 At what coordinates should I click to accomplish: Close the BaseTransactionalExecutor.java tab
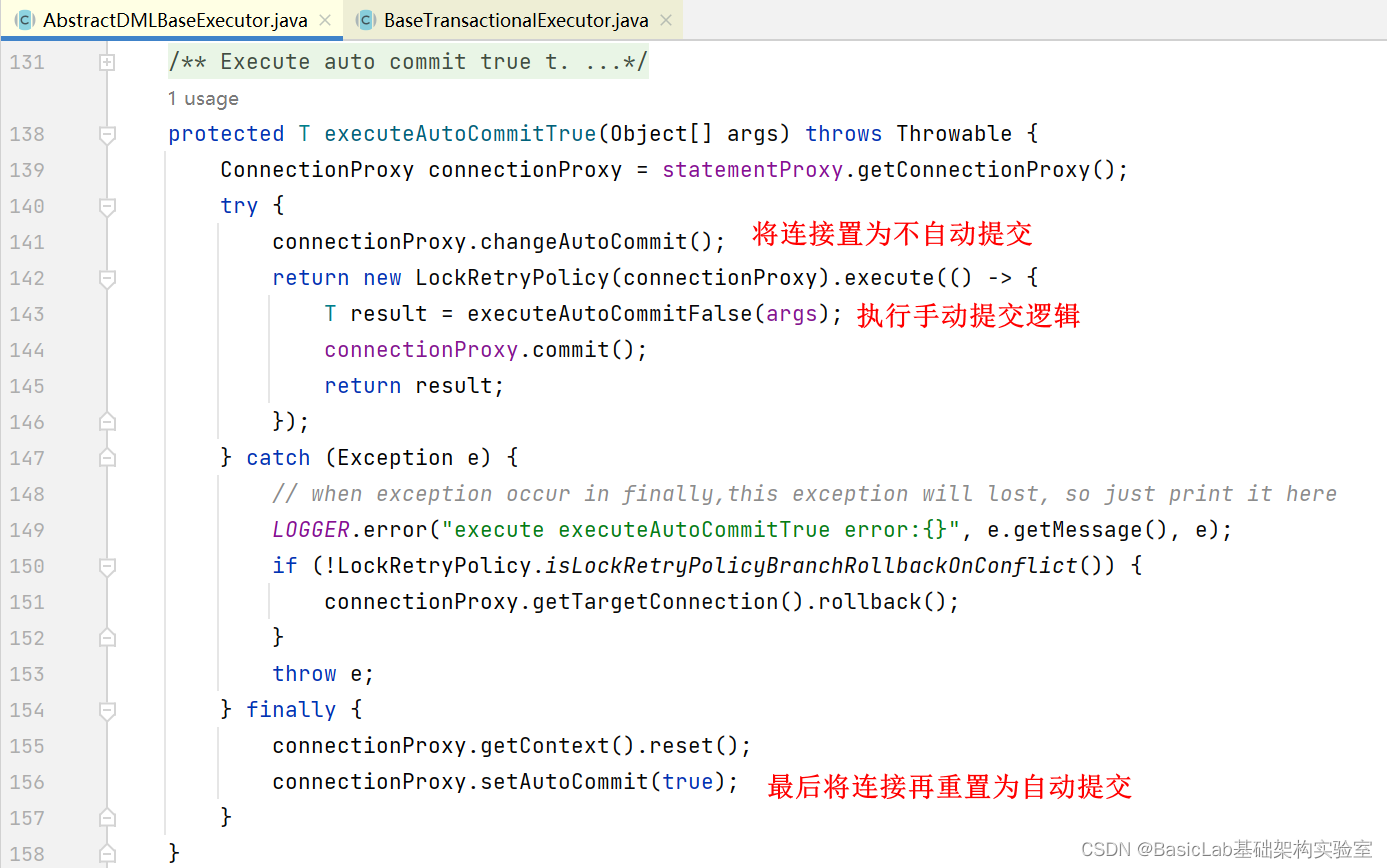[665, 20]
